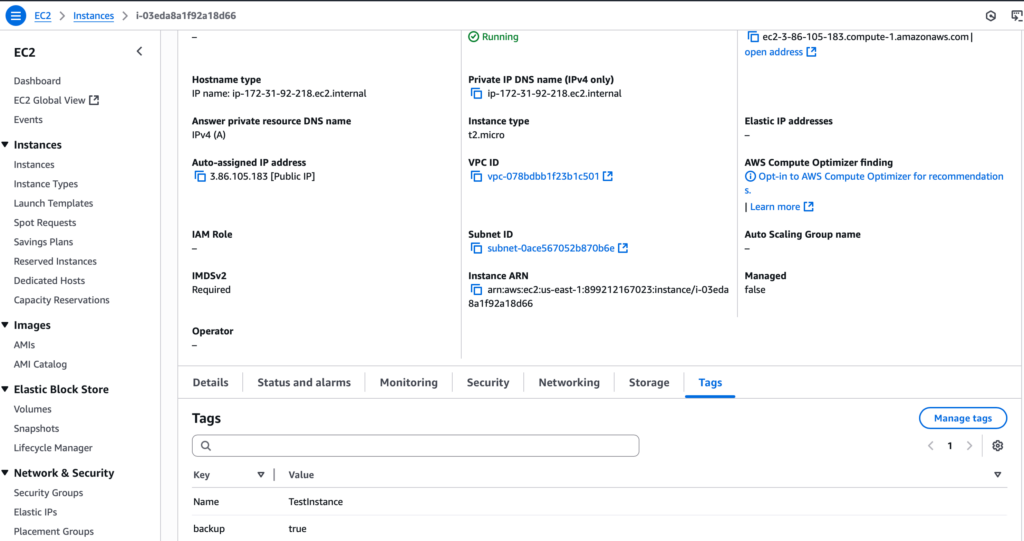Go to next page of tags
The image size is (1024, 541).
pyautogui.click(x=969, y=446)
